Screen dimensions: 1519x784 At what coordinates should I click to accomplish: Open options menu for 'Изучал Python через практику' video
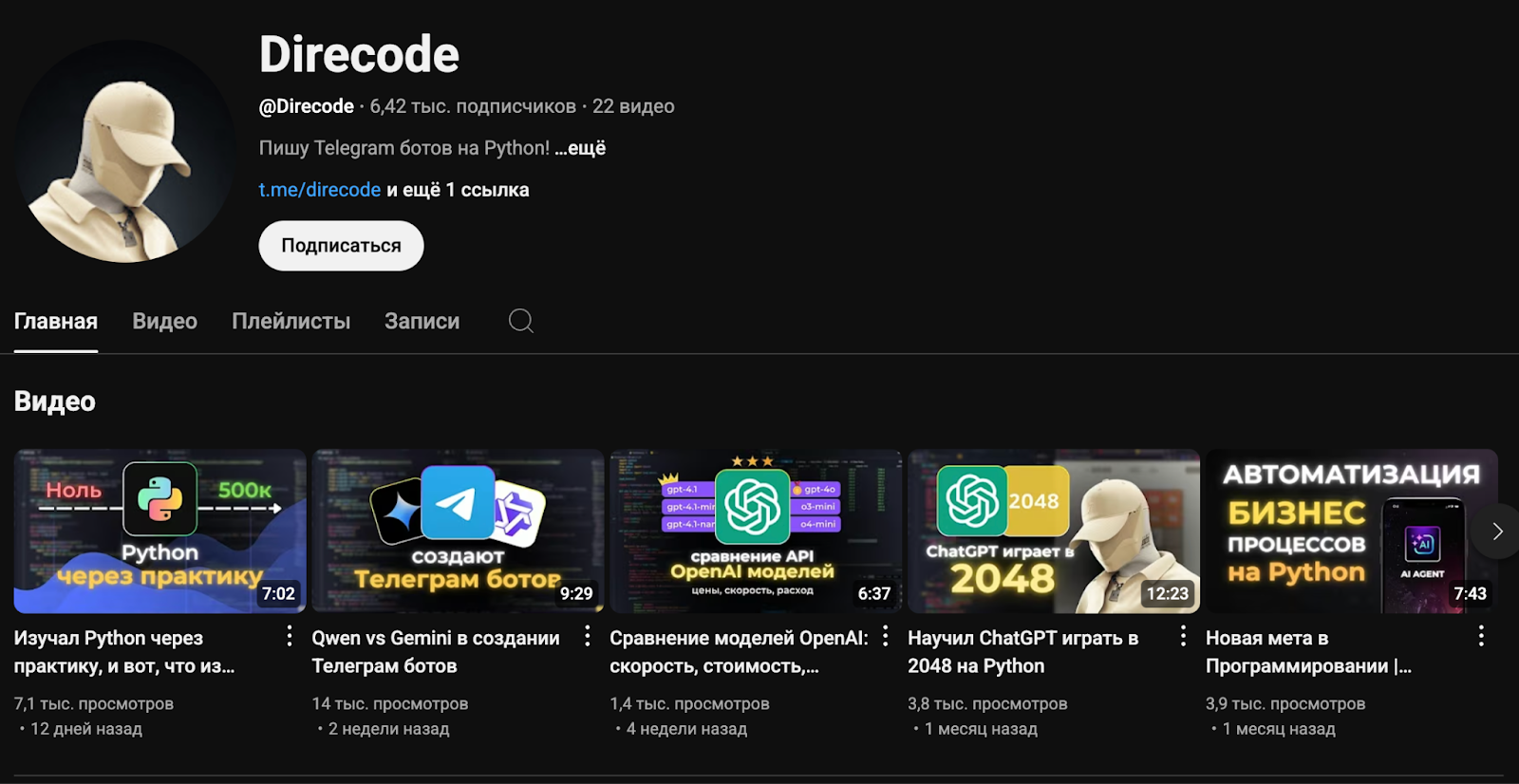coord(290,636)
